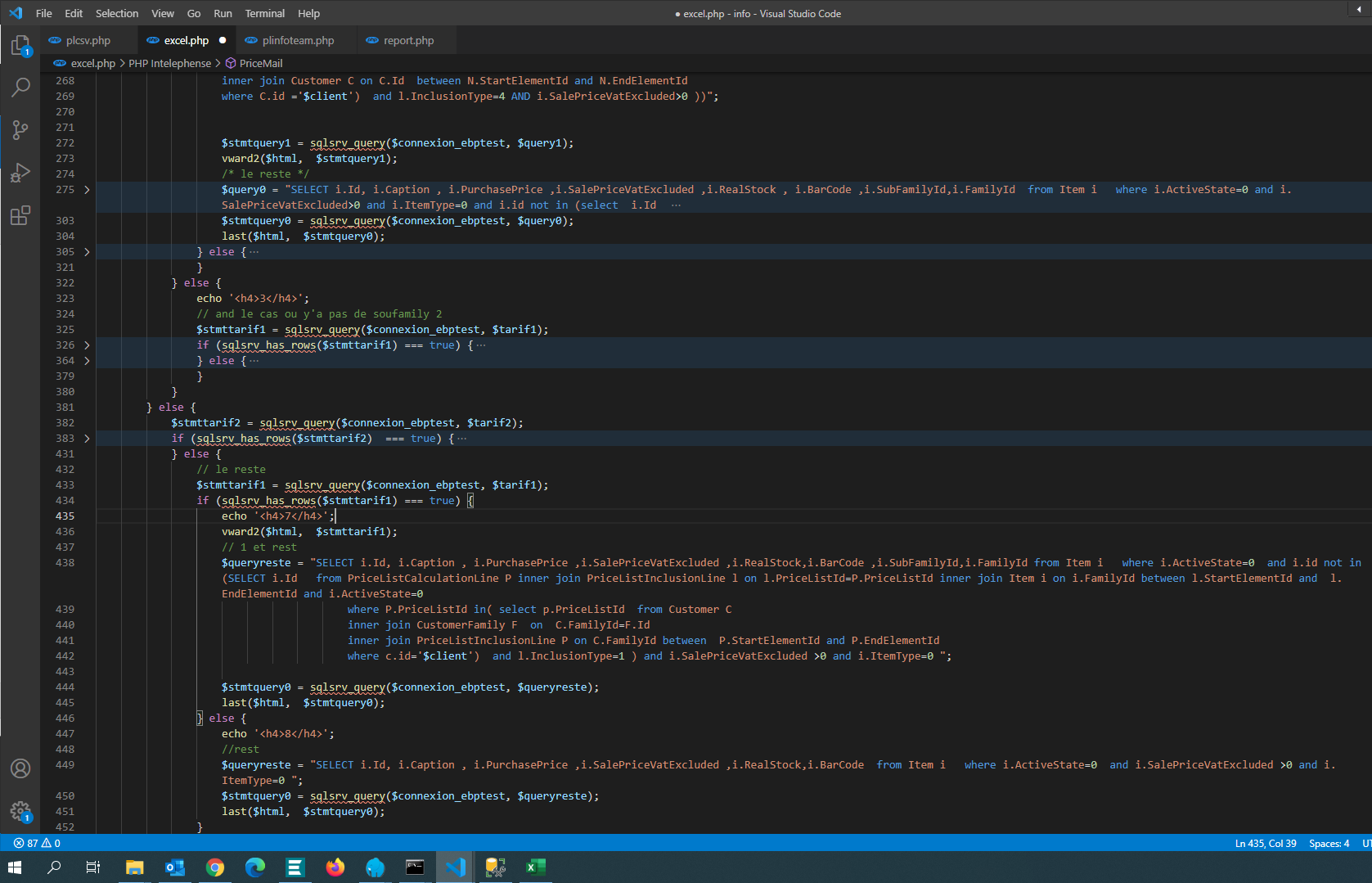
Task: Click PriceMail in breadcrumb
Action: pos(261,63)
